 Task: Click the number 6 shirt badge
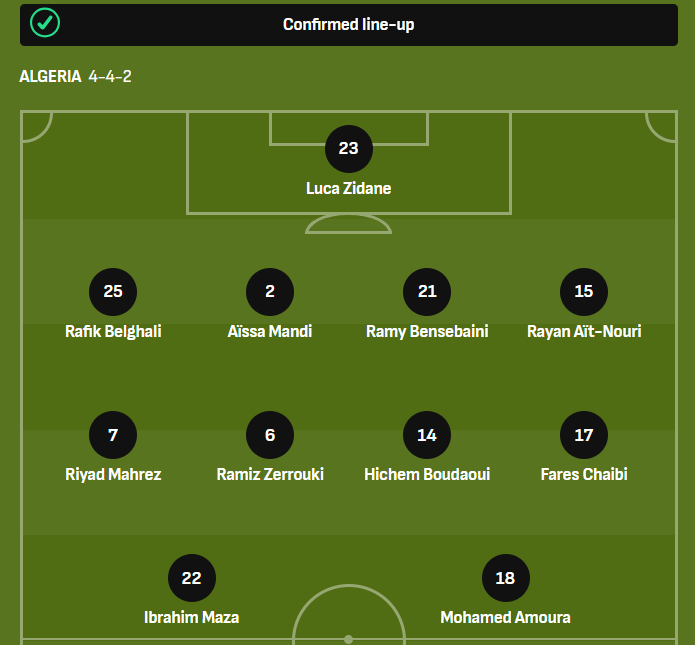point(270,435)
